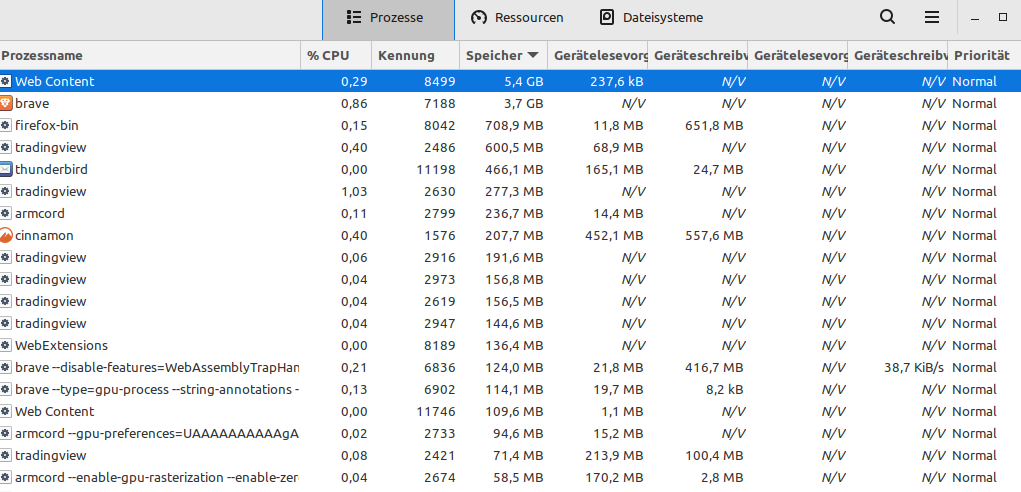The height and width of the screenshot is (492, 1021).
Task: Select tradingview process with ID 2486
Action: (510, 148)
